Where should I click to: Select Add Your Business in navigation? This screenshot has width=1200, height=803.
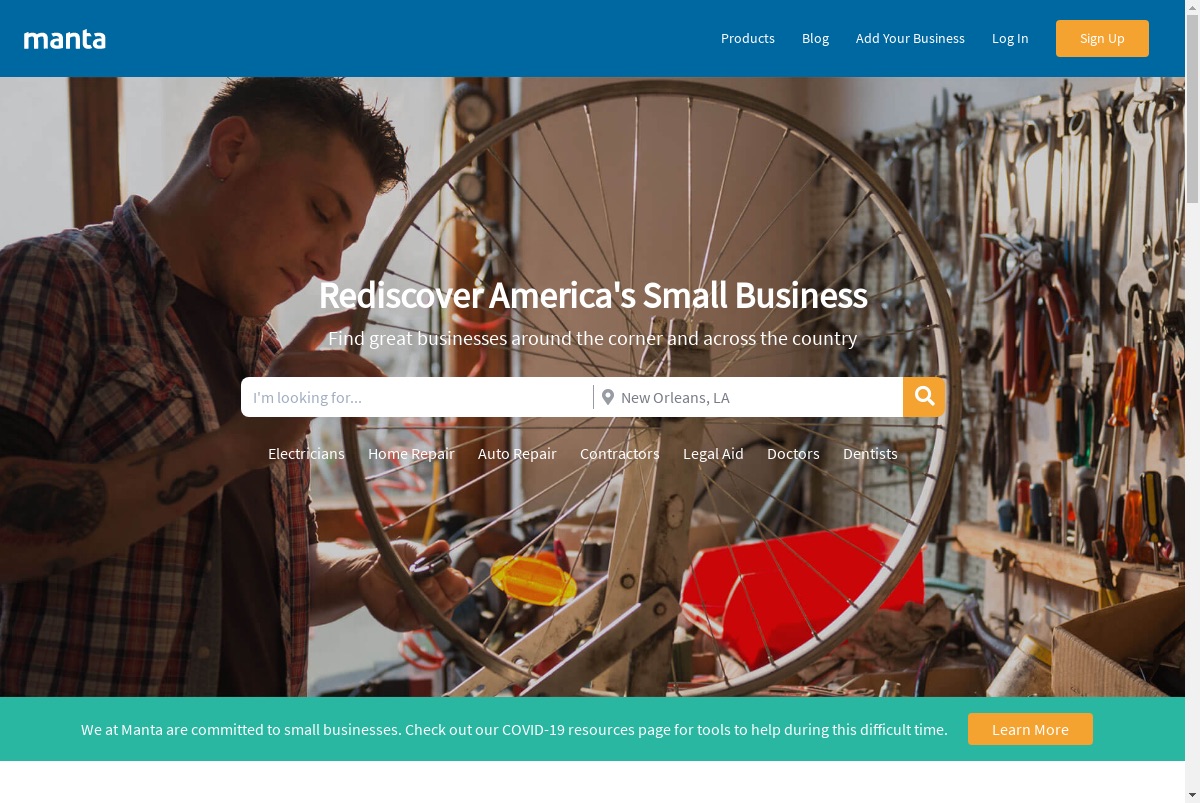pyautogui.click(x=910, y=38)
